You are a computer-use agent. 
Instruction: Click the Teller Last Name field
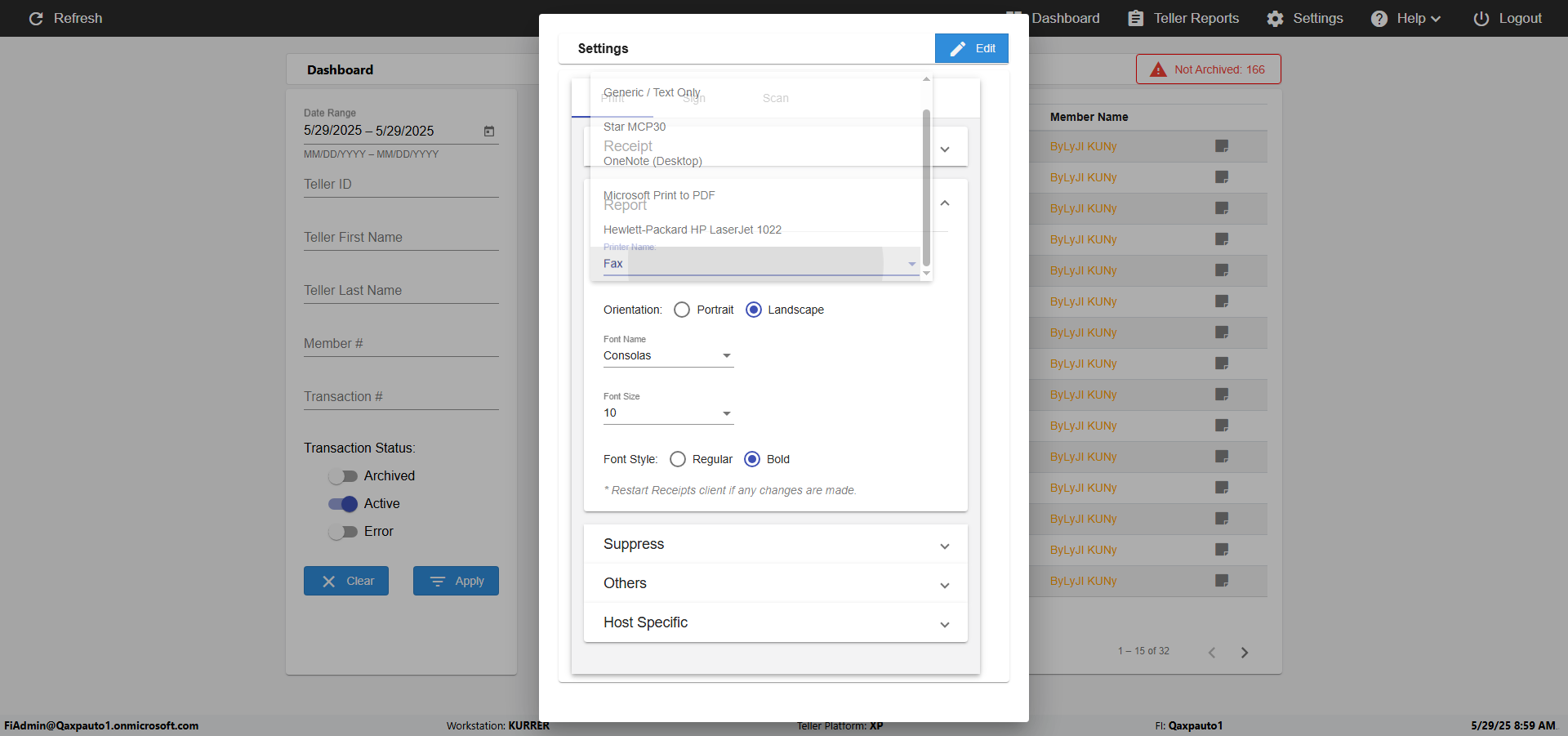401,291
